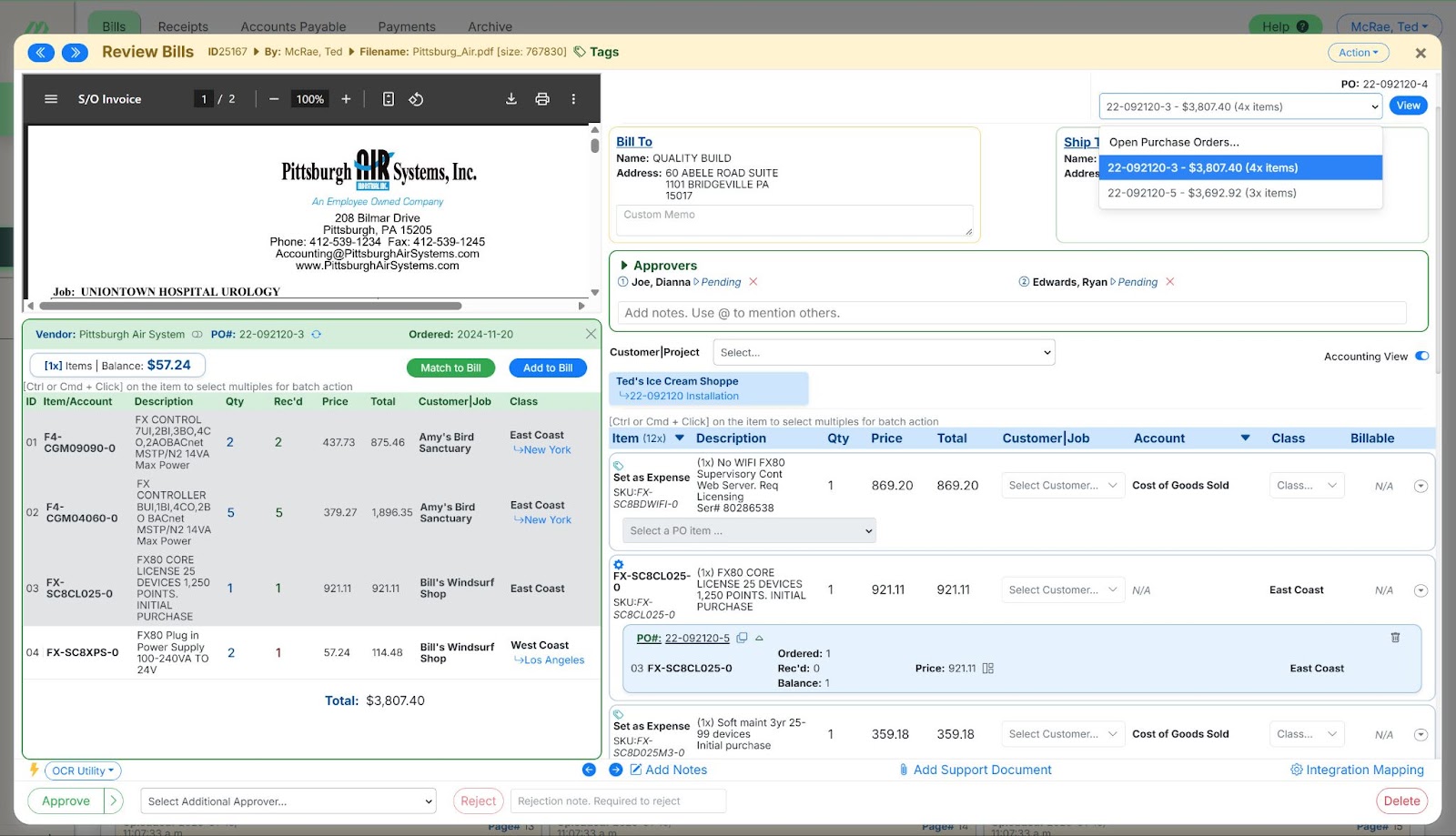This screenshot has height=836, width=1456.
Task: Click the price details icon beside 921.11
Action: pyautogui.click(x=988, y=669)
